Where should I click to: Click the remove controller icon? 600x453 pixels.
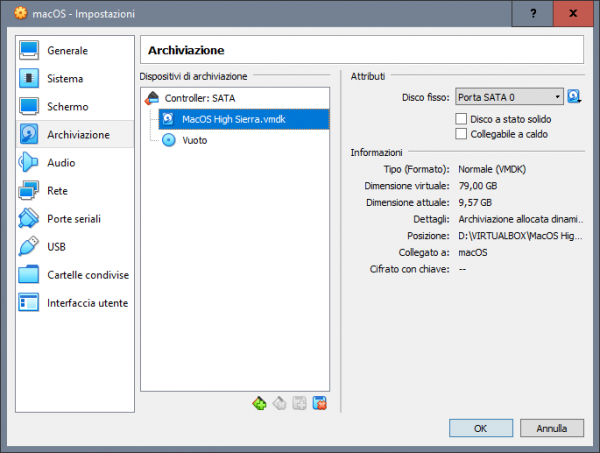point(280,403)
